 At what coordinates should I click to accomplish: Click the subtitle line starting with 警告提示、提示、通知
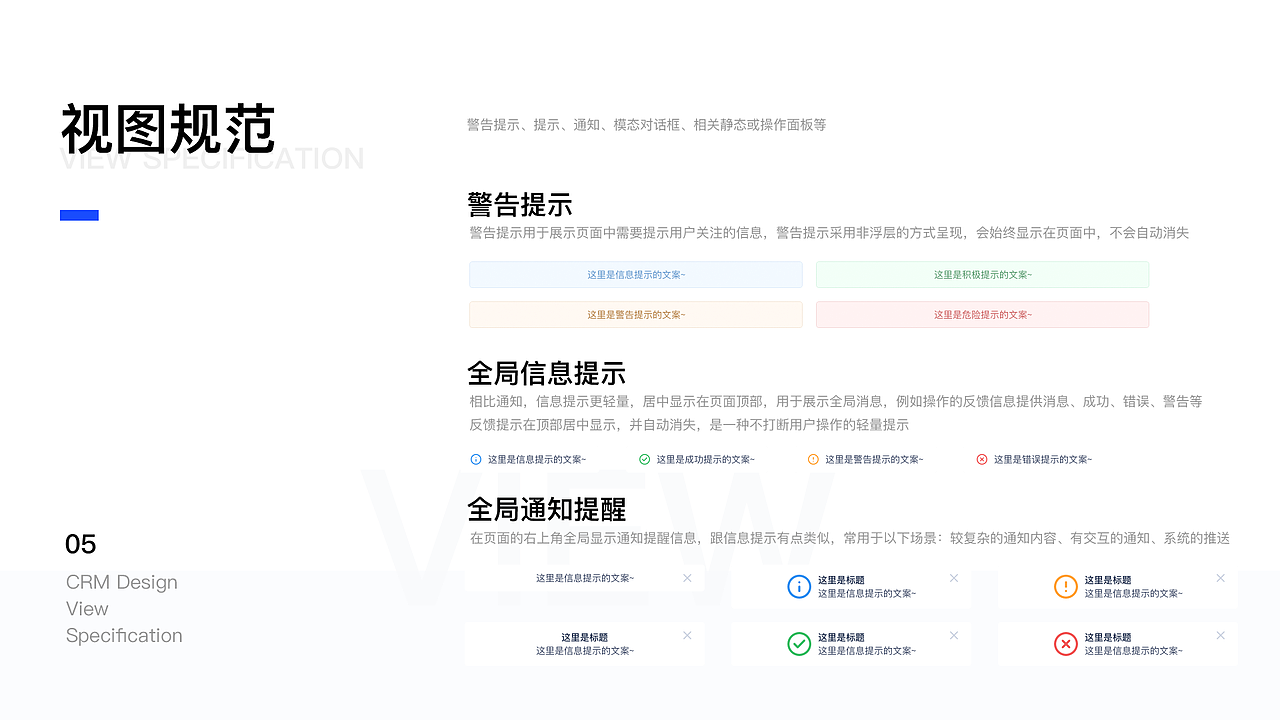(647, 125)
